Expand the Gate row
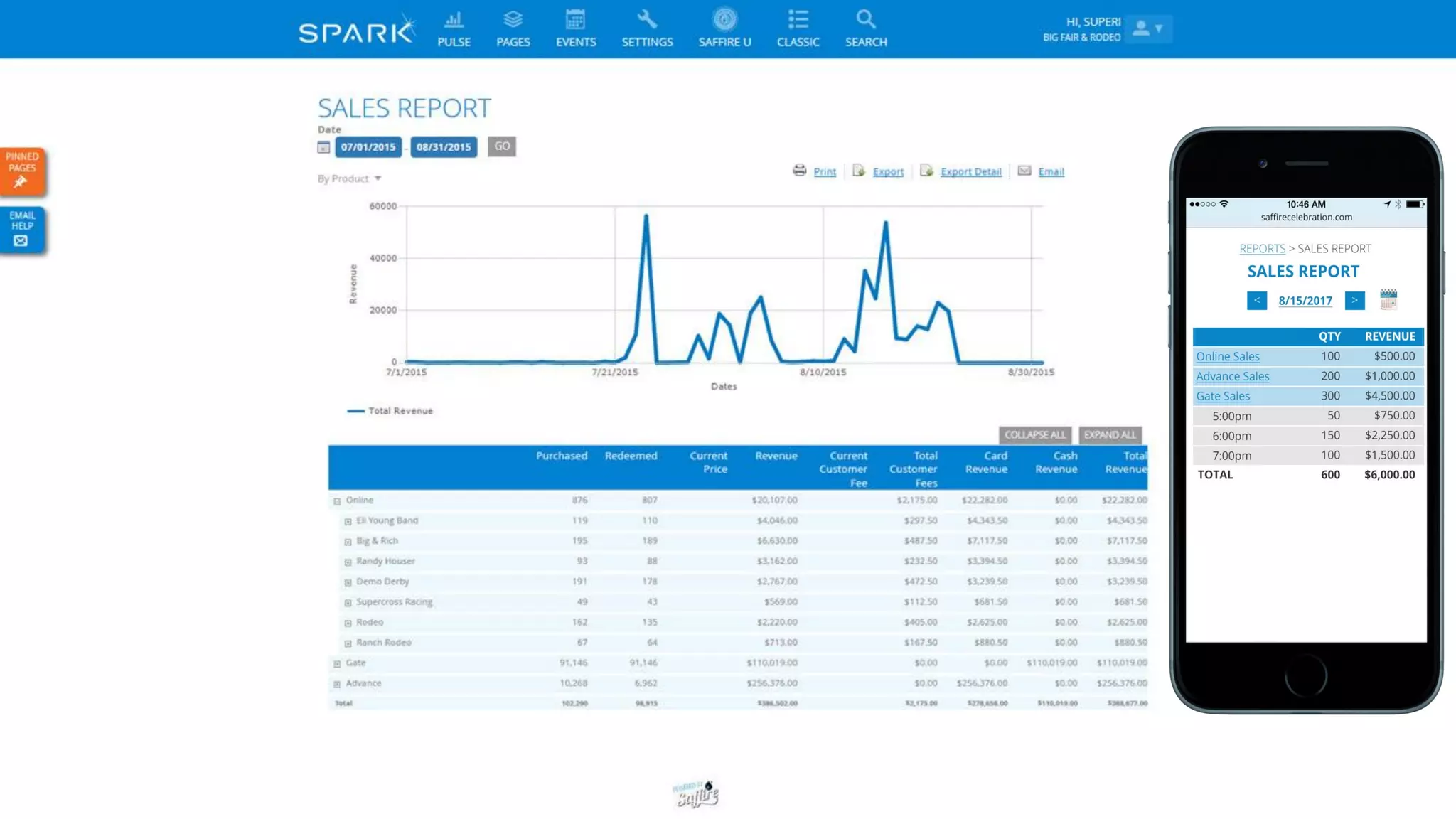The image size is (1456, 819). (x=337, y=663)
